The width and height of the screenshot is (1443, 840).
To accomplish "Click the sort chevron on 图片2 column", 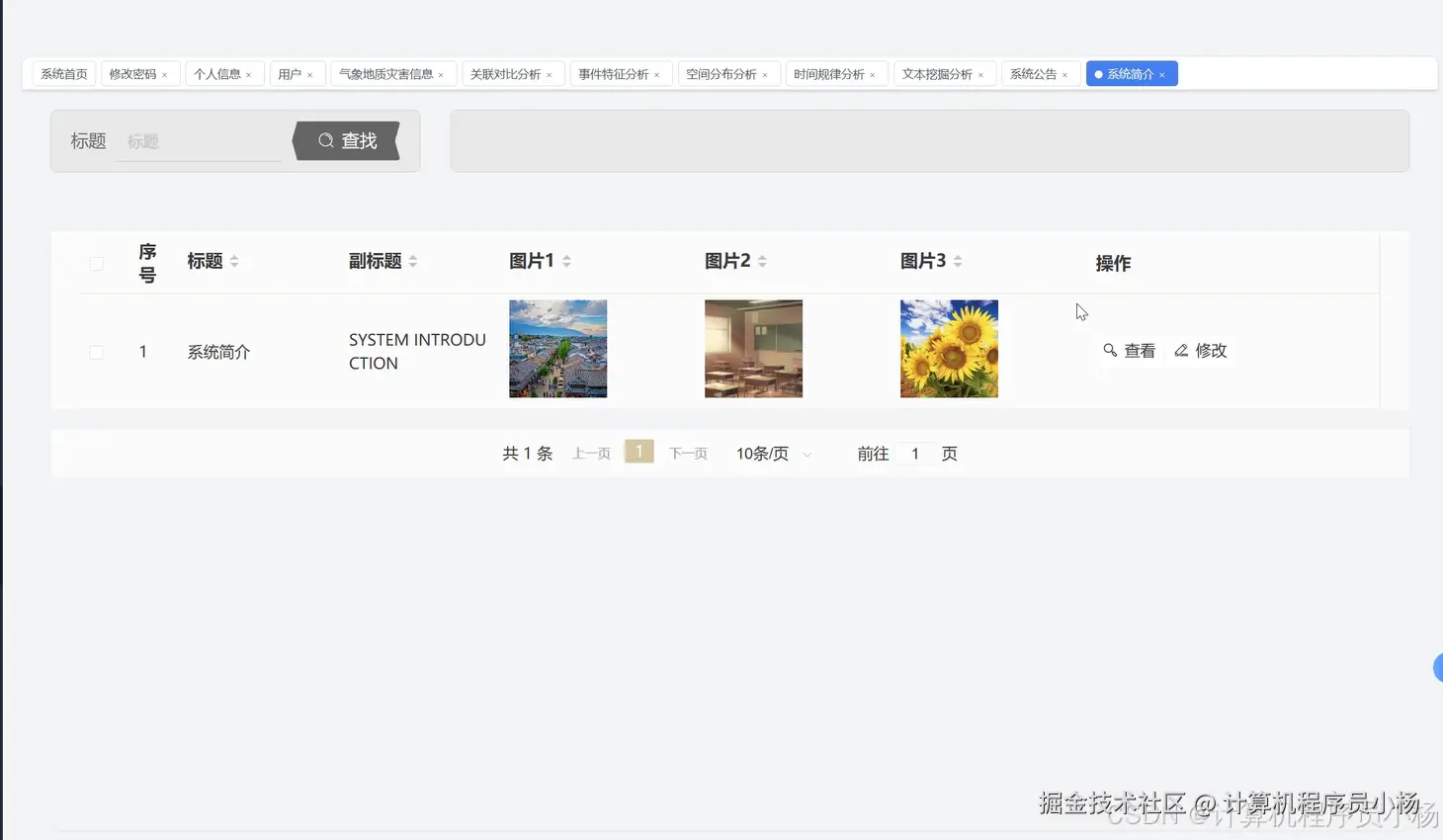I will point(765,260).
